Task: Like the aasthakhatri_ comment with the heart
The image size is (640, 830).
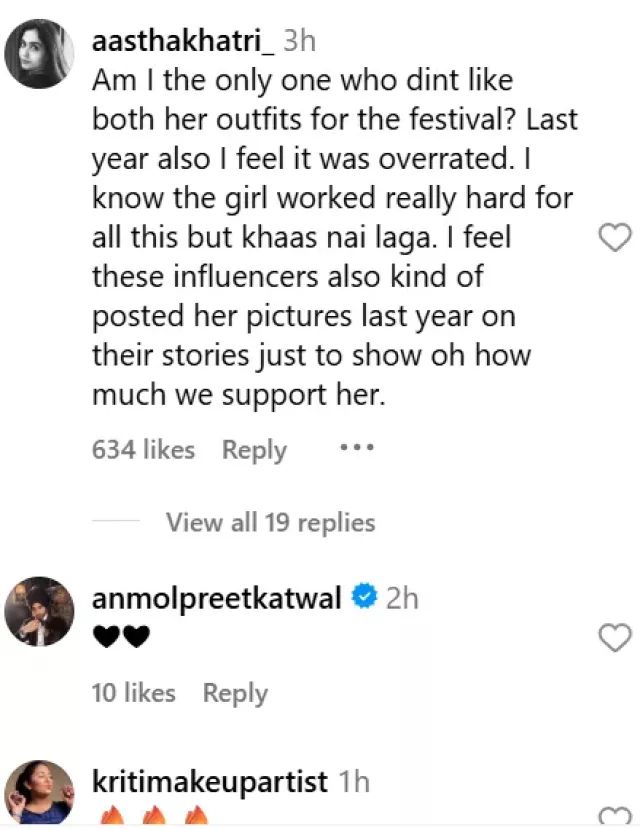Action: coord(614,237)
